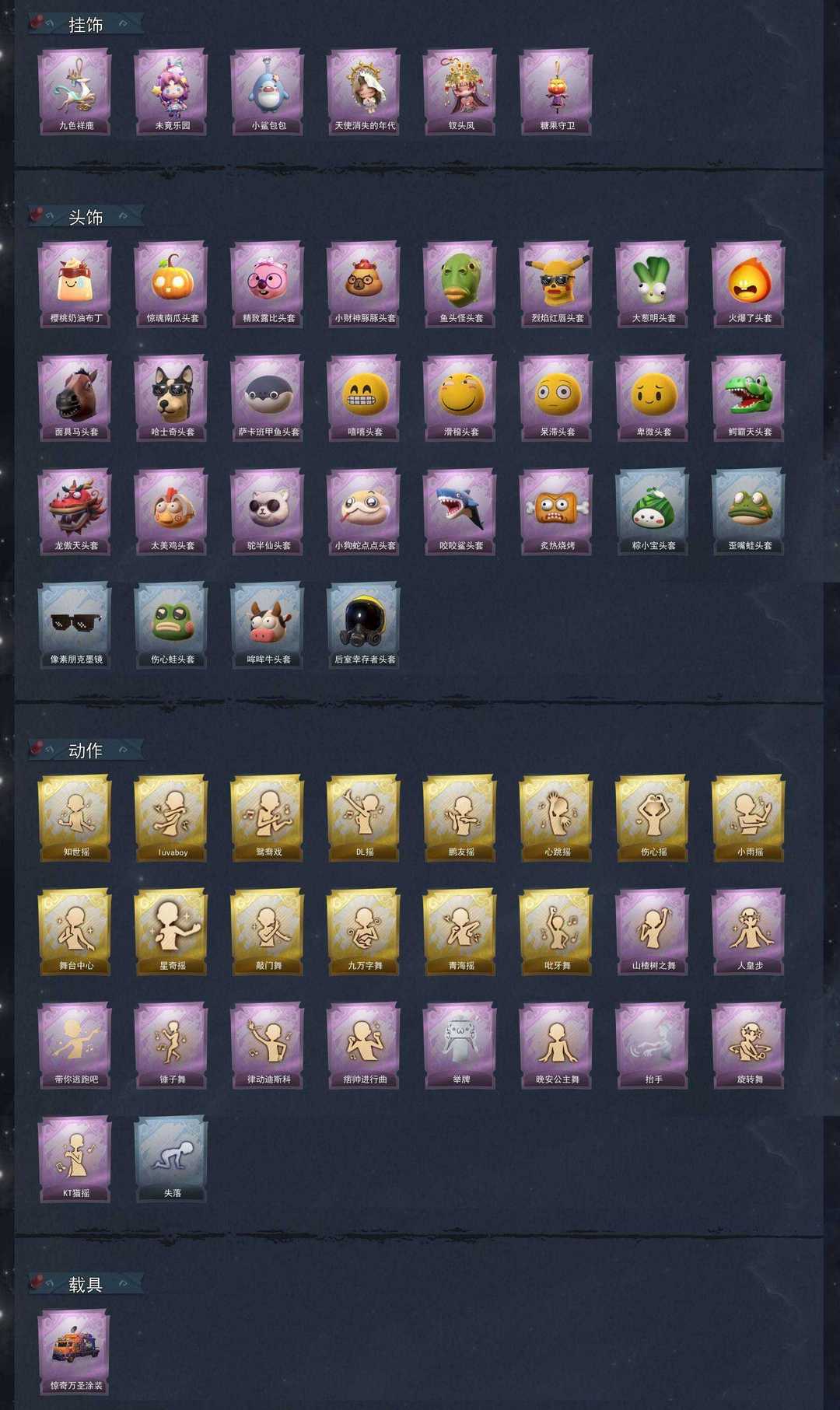840x1410 pixels.
Task: Click the 头饰 section header
Action: click(86, 217)
